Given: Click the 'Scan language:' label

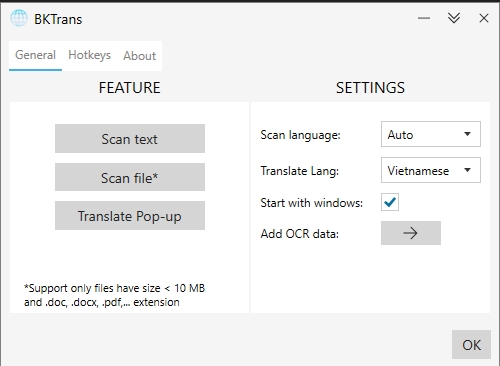Looking at the screenshot, I should [x=300, y=135].
